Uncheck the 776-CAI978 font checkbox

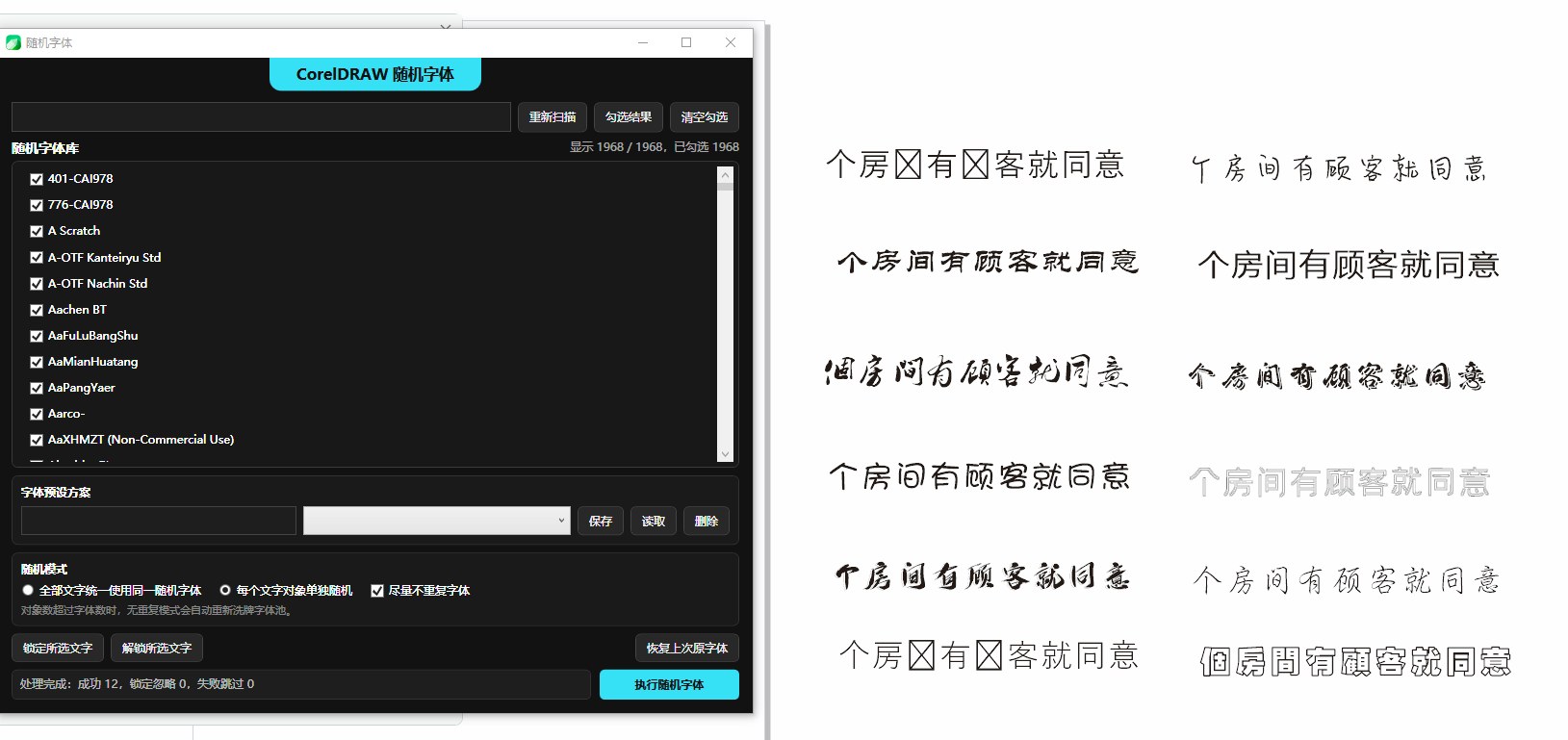click(x=37, y=205)
